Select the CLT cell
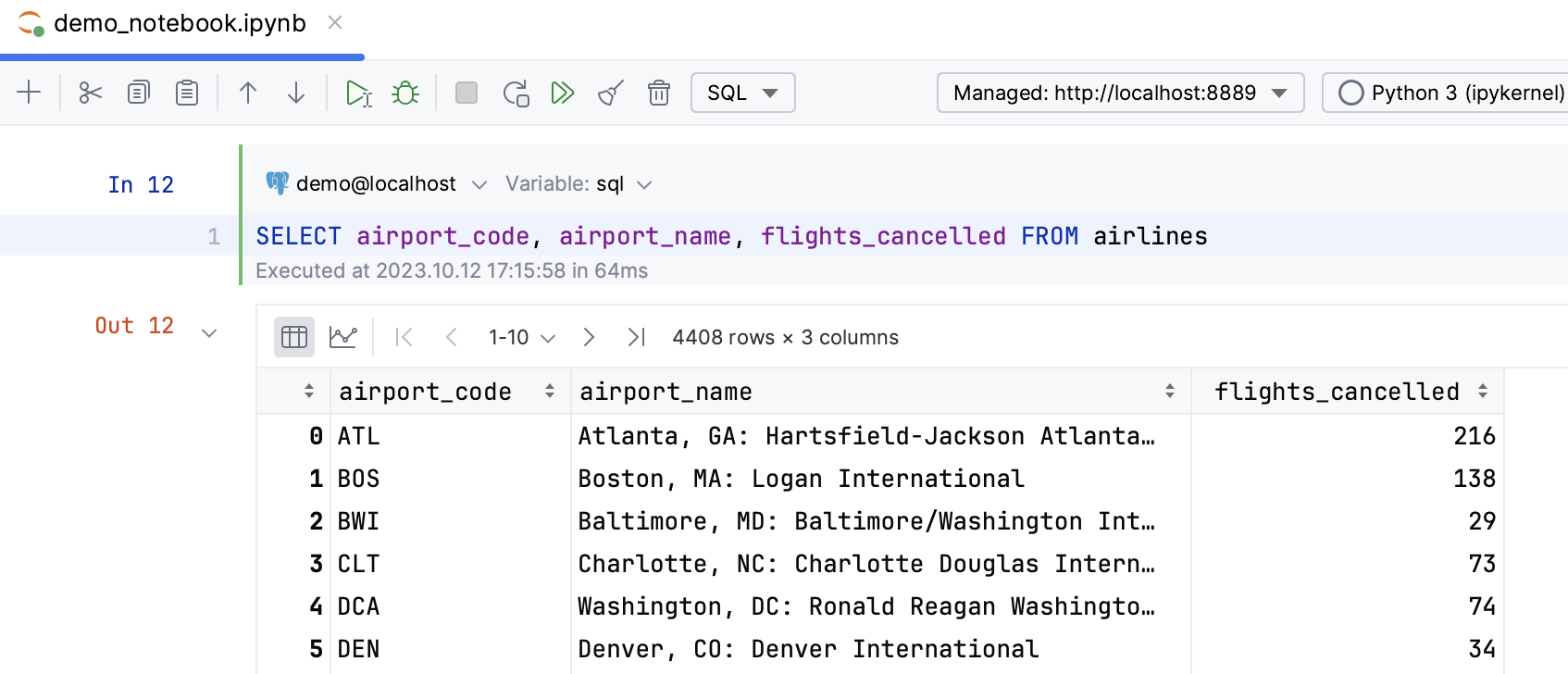The image size is (1568, 674). pyautogui.click(x=450, y=564)
